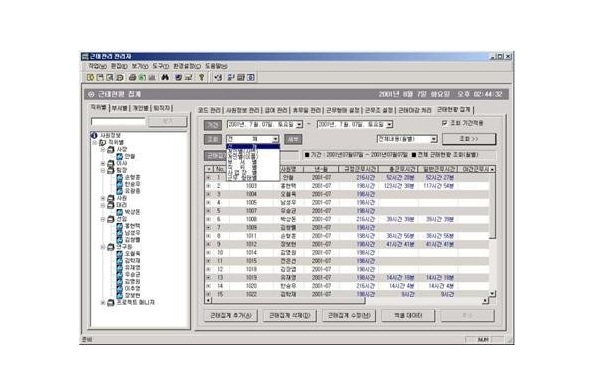This screenshot has height=377, width=600.
Task: Switch to the 사원정보 관리 tab
Action: 243,110
